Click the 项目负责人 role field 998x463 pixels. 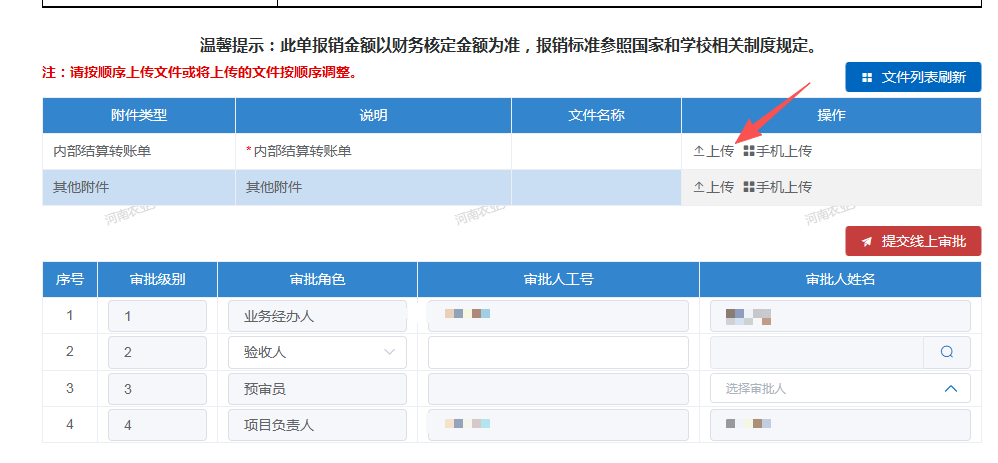point(317,425)
